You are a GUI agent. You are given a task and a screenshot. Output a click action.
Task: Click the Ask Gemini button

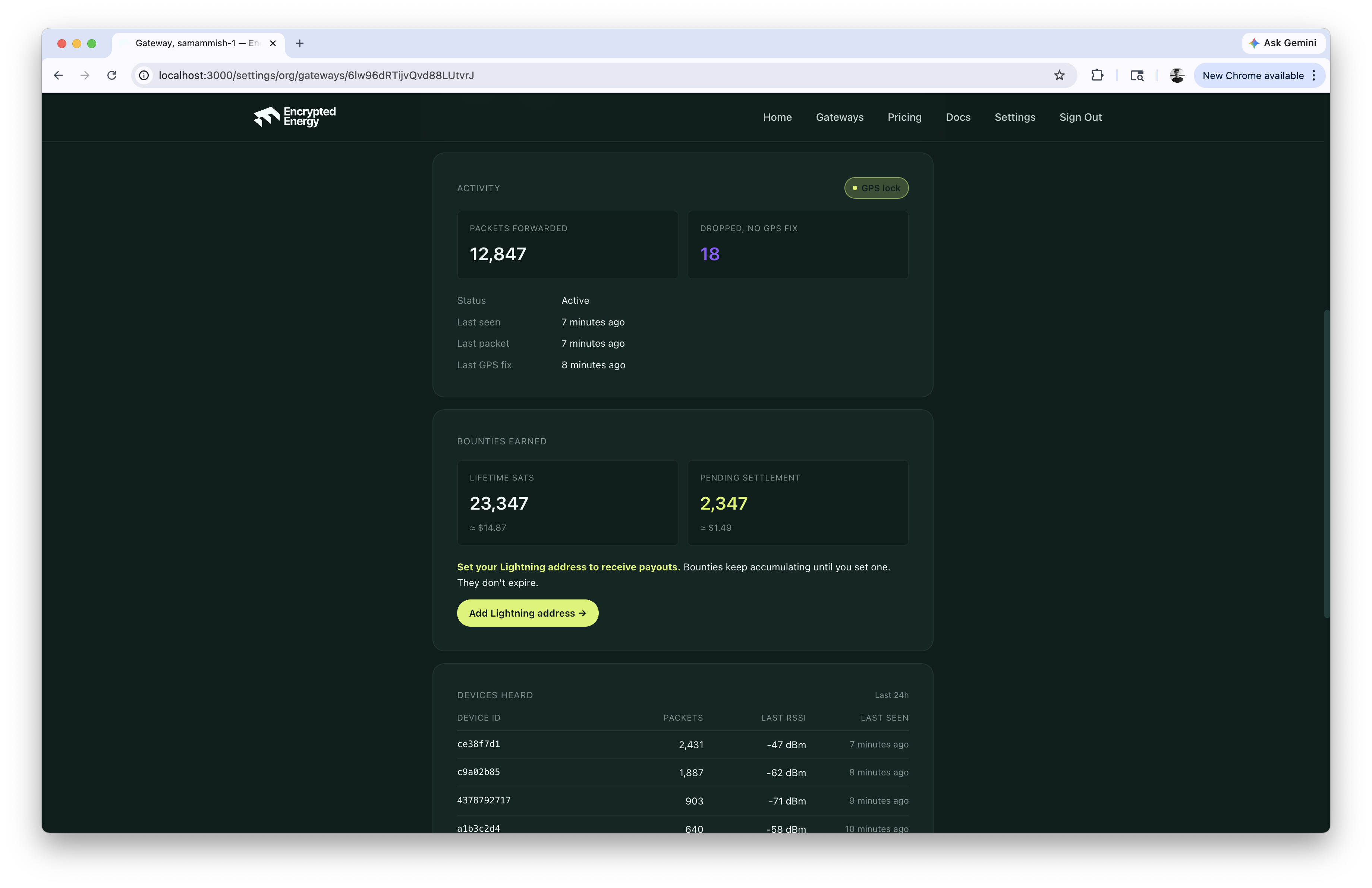point(1283,43)
